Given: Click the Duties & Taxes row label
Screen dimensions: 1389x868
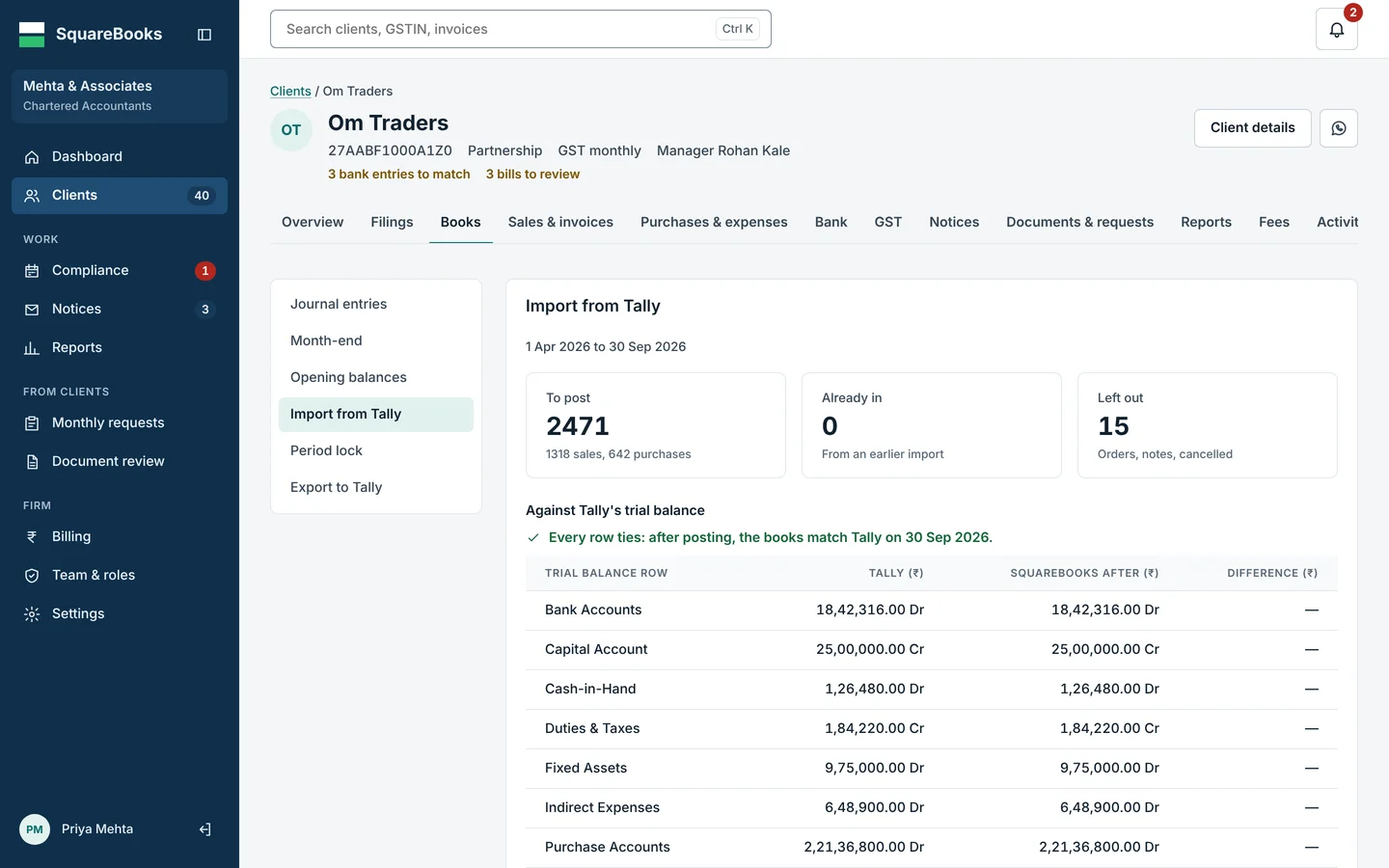Looking at the screenshot, I should 592,728.
